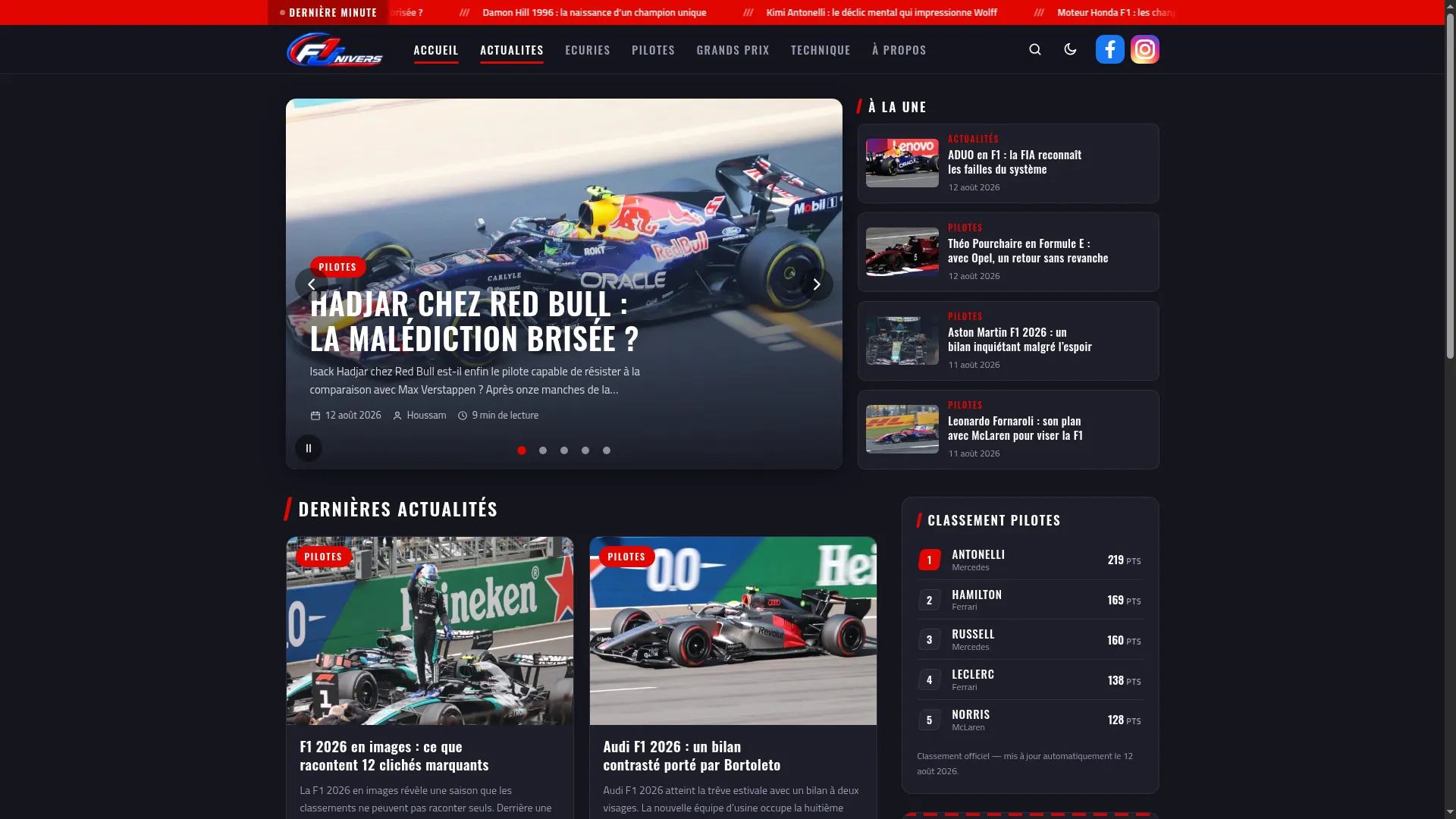Viewport: 1456px width, 819px height.
Task: Open the À PROPOS menu item
Action: (x=899, y=50)
